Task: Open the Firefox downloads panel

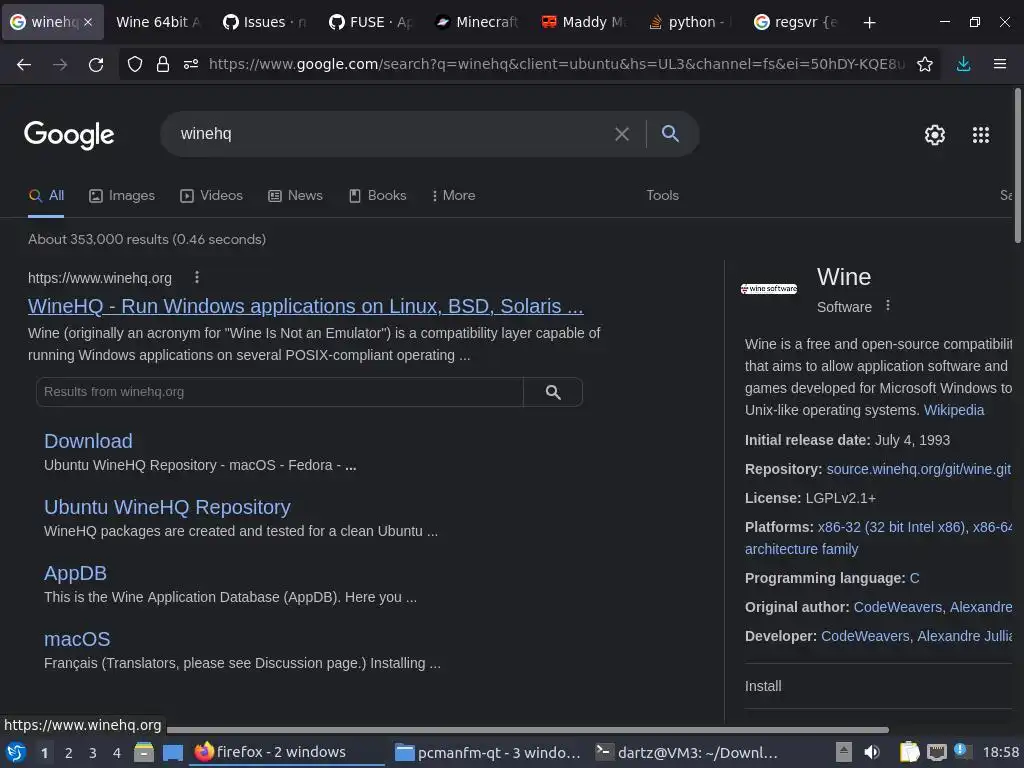Action: coord(963,64)
